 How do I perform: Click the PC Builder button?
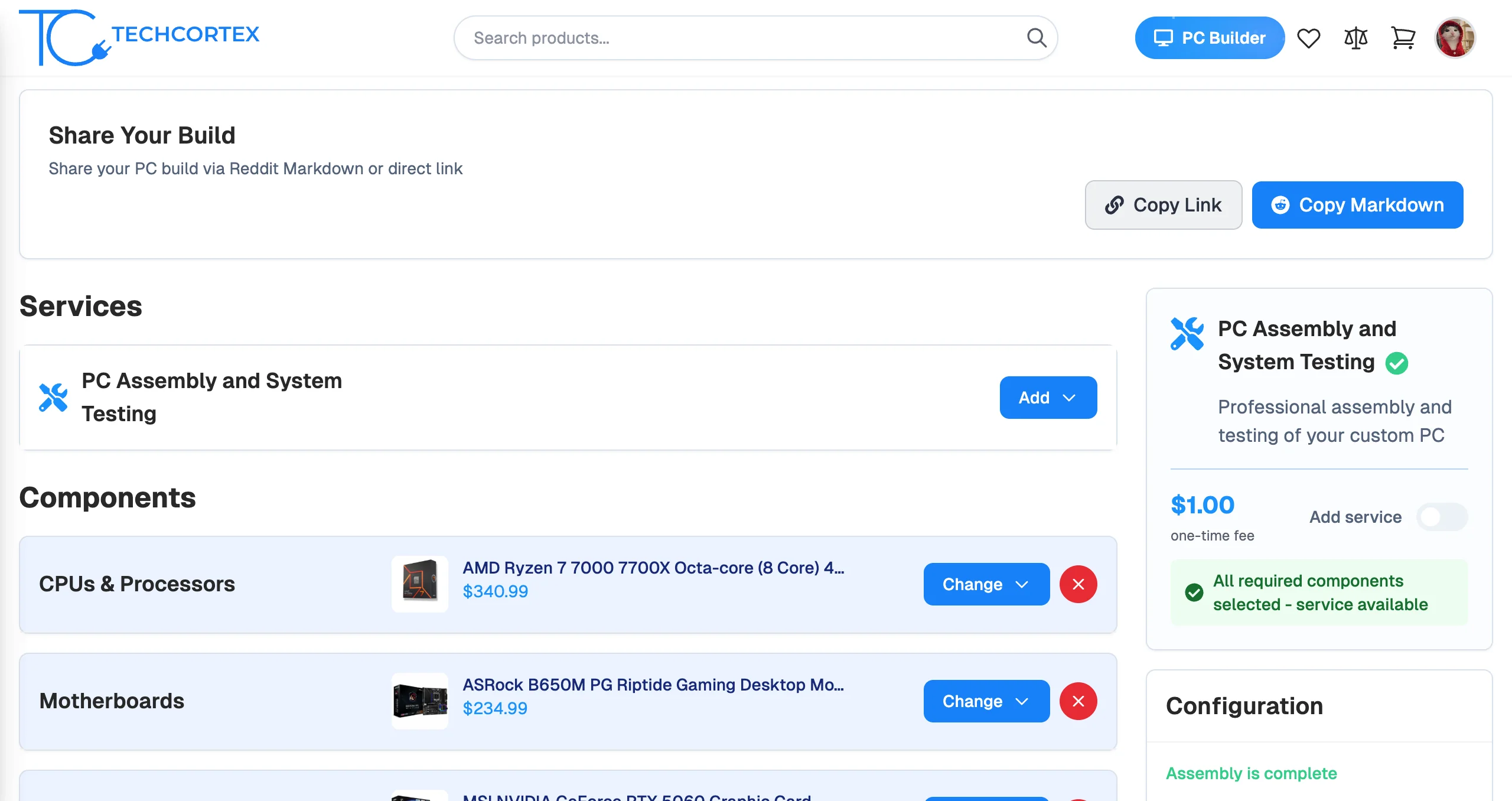coord(1210,38)
